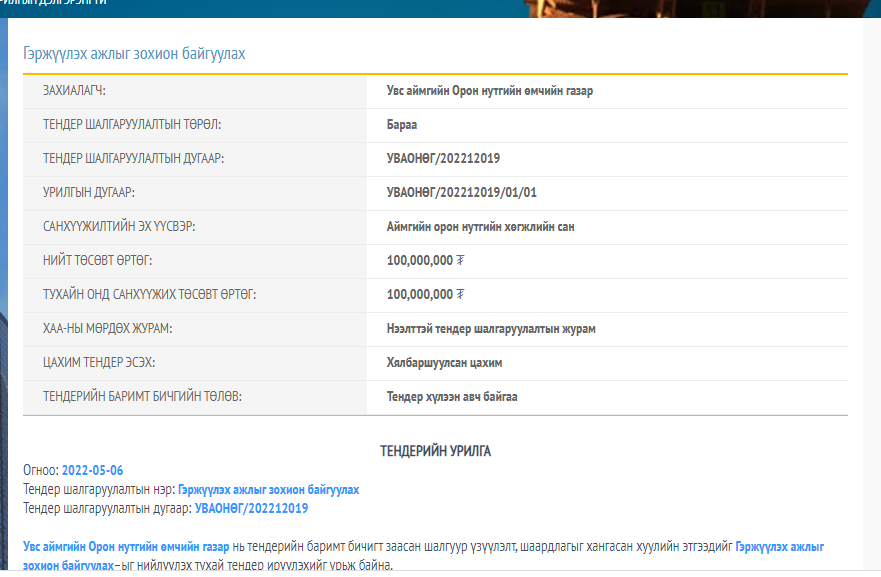
Task: Select the Бараа value in tender type row
Action: (x=402, y=125)
